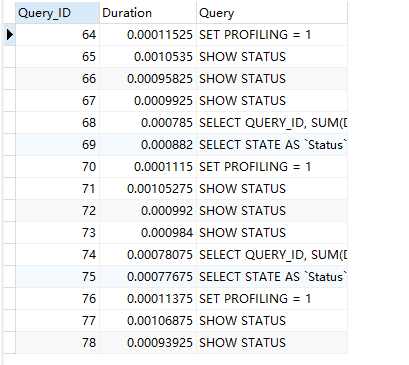Sort by the Query_ID column header
The width and height of the screenshot is (409, 365).
coord(57,13)
